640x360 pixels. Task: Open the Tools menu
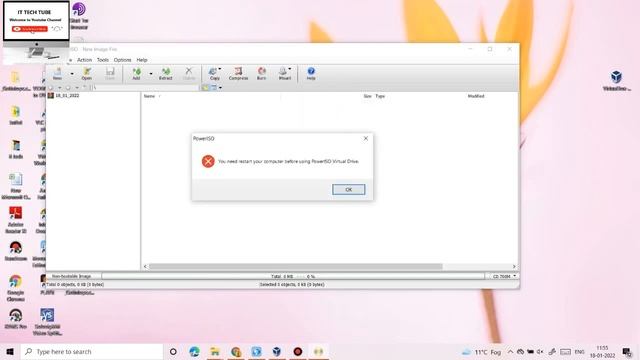tap(103, 60)
